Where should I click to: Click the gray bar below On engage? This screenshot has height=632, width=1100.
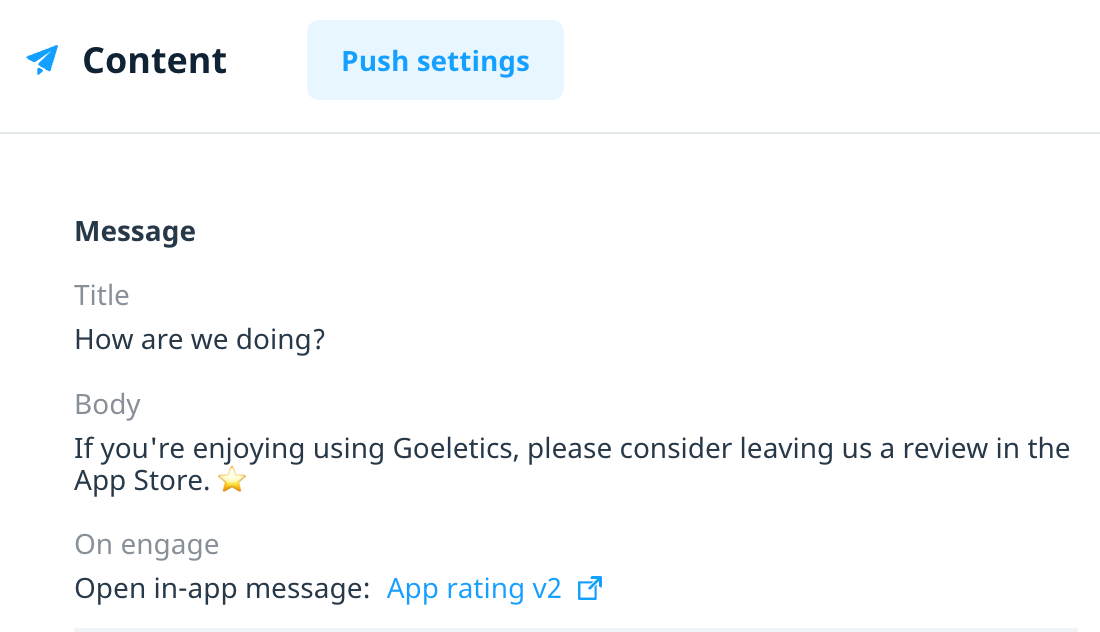[575, 630]
